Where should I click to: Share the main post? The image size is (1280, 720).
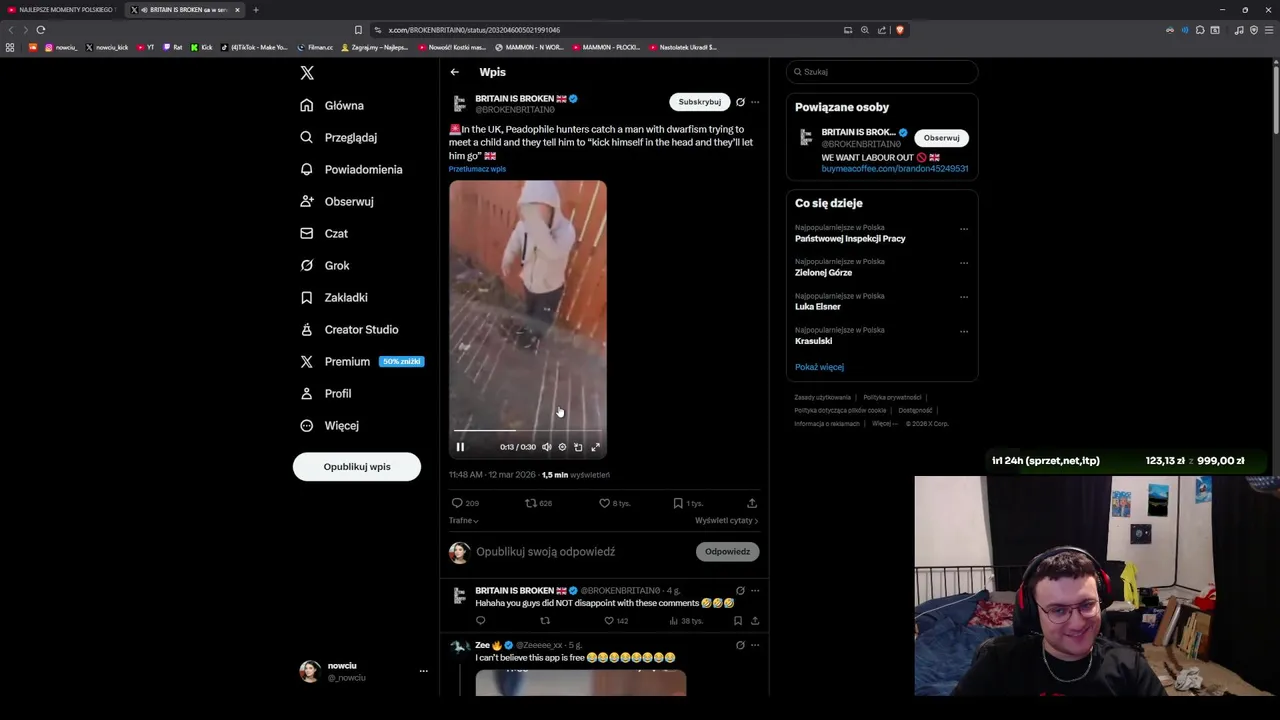(752, 503)
